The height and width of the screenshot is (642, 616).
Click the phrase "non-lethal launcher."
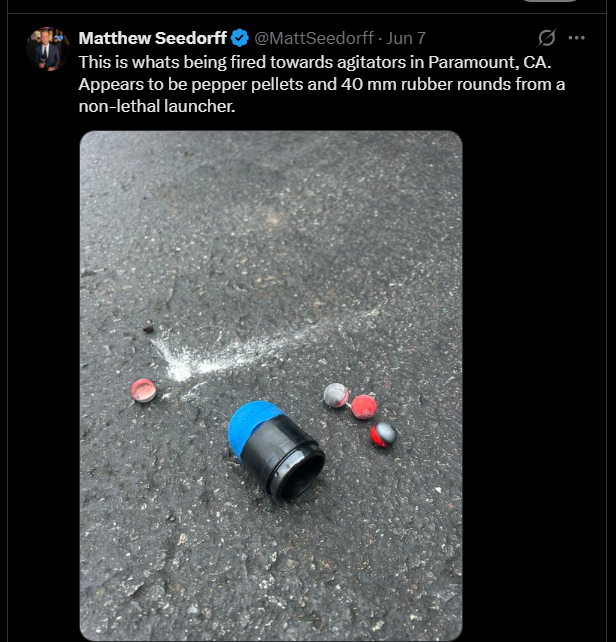point(157,106)
